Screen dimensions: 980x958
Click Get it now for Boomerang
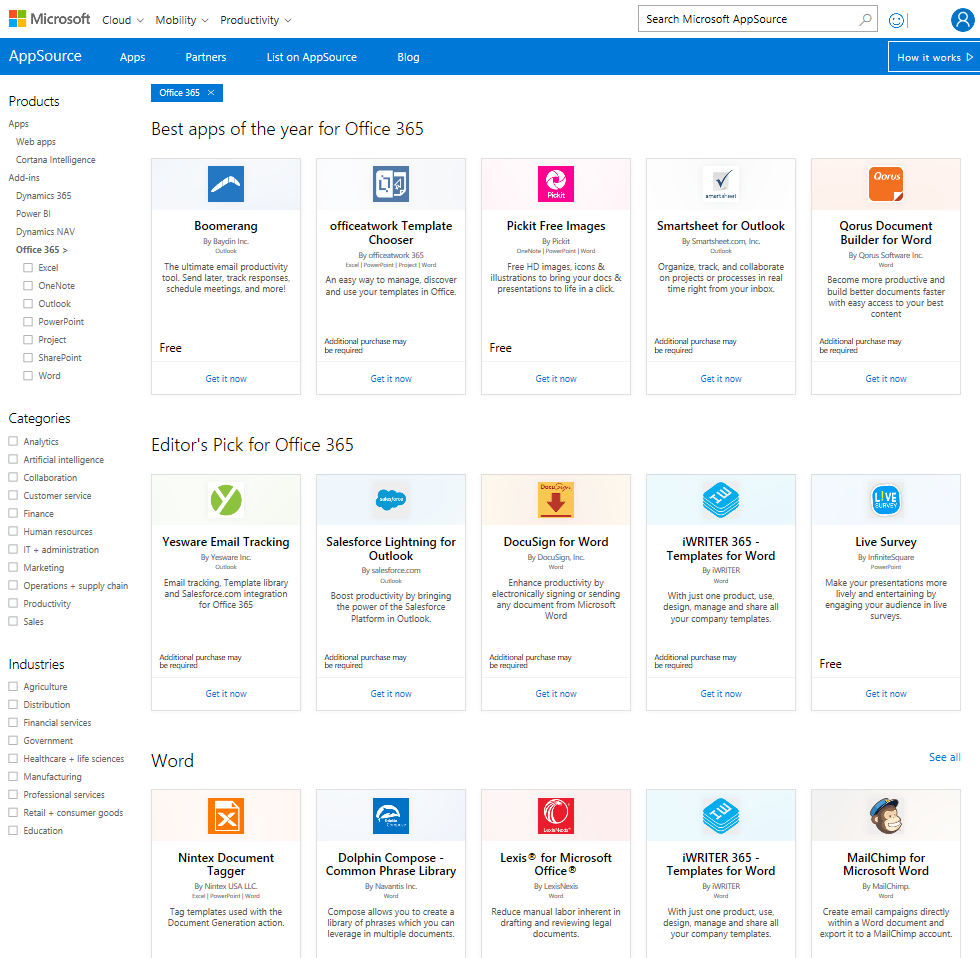[x=226, y=379]
